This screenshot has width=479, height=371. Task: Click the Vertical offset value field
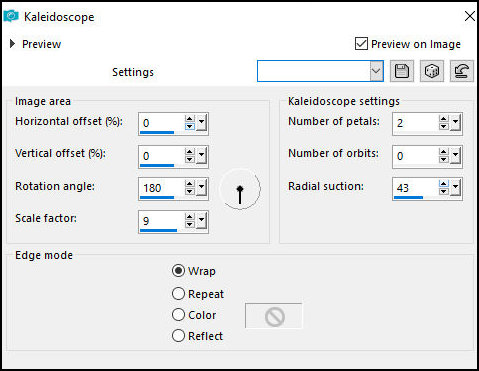click(161, 156)
